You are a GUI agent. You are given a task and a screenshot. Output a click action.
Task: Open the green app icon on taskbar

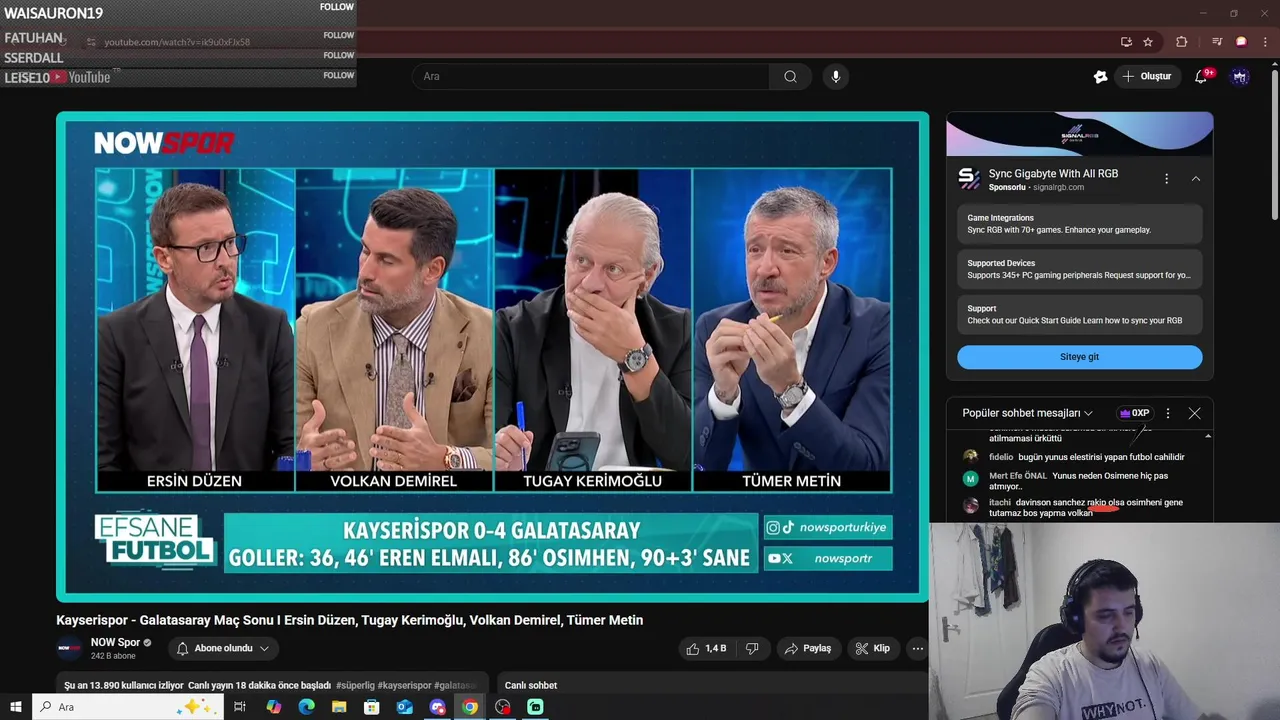(535, 707)
